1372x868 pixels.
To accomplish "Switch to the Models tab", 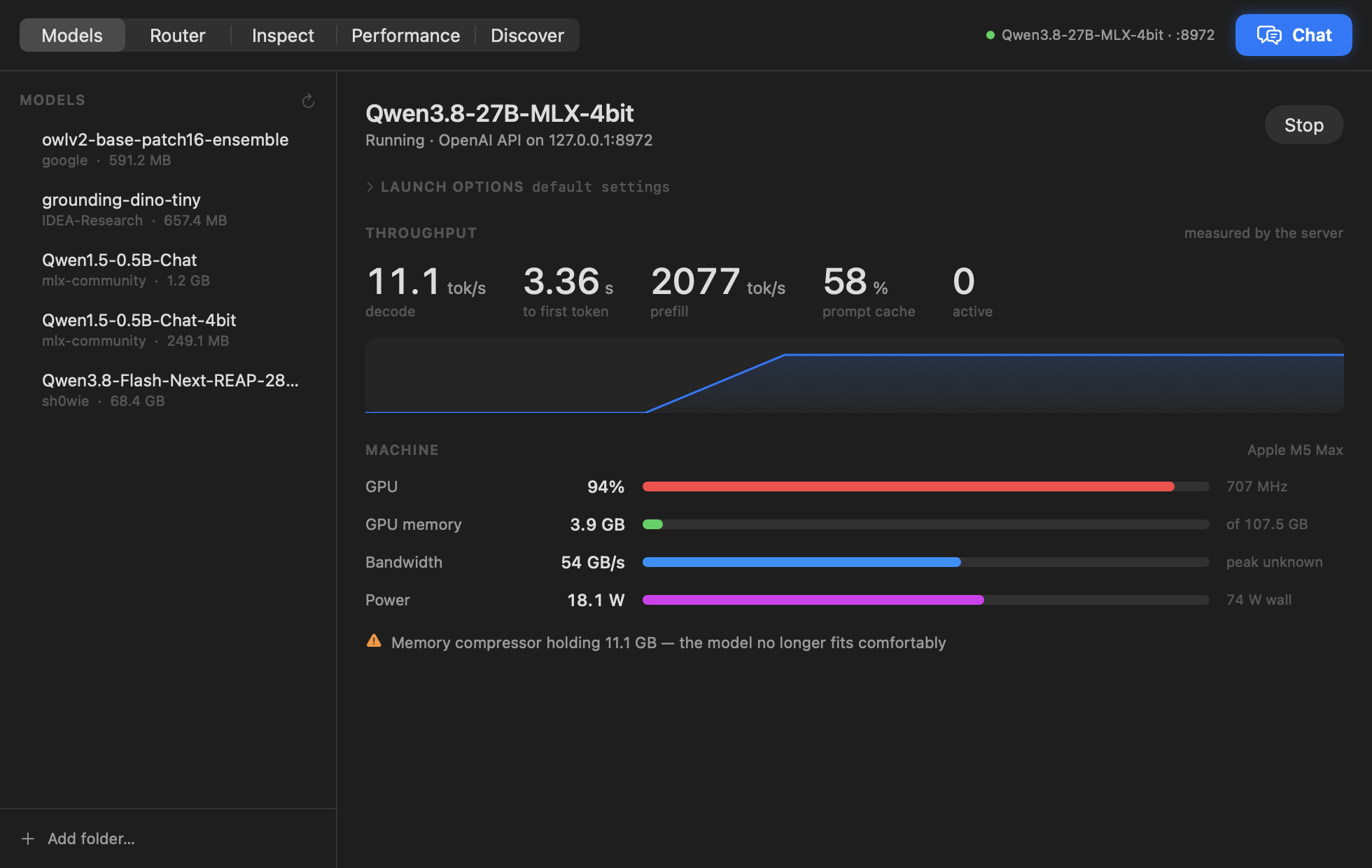I will [x=72, y=35].
